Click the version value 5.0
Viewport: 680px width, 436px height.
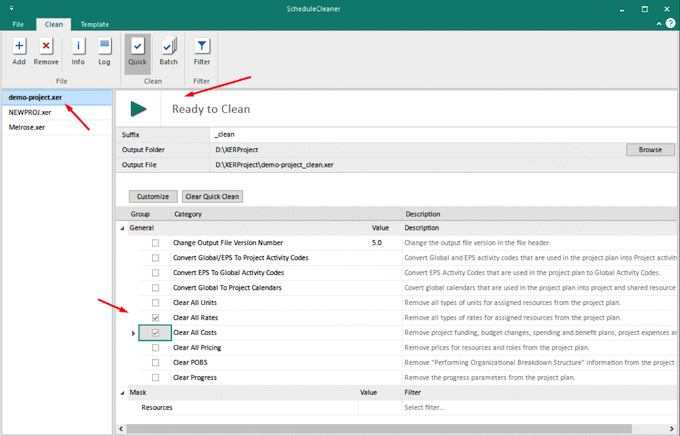click(376, 243)
